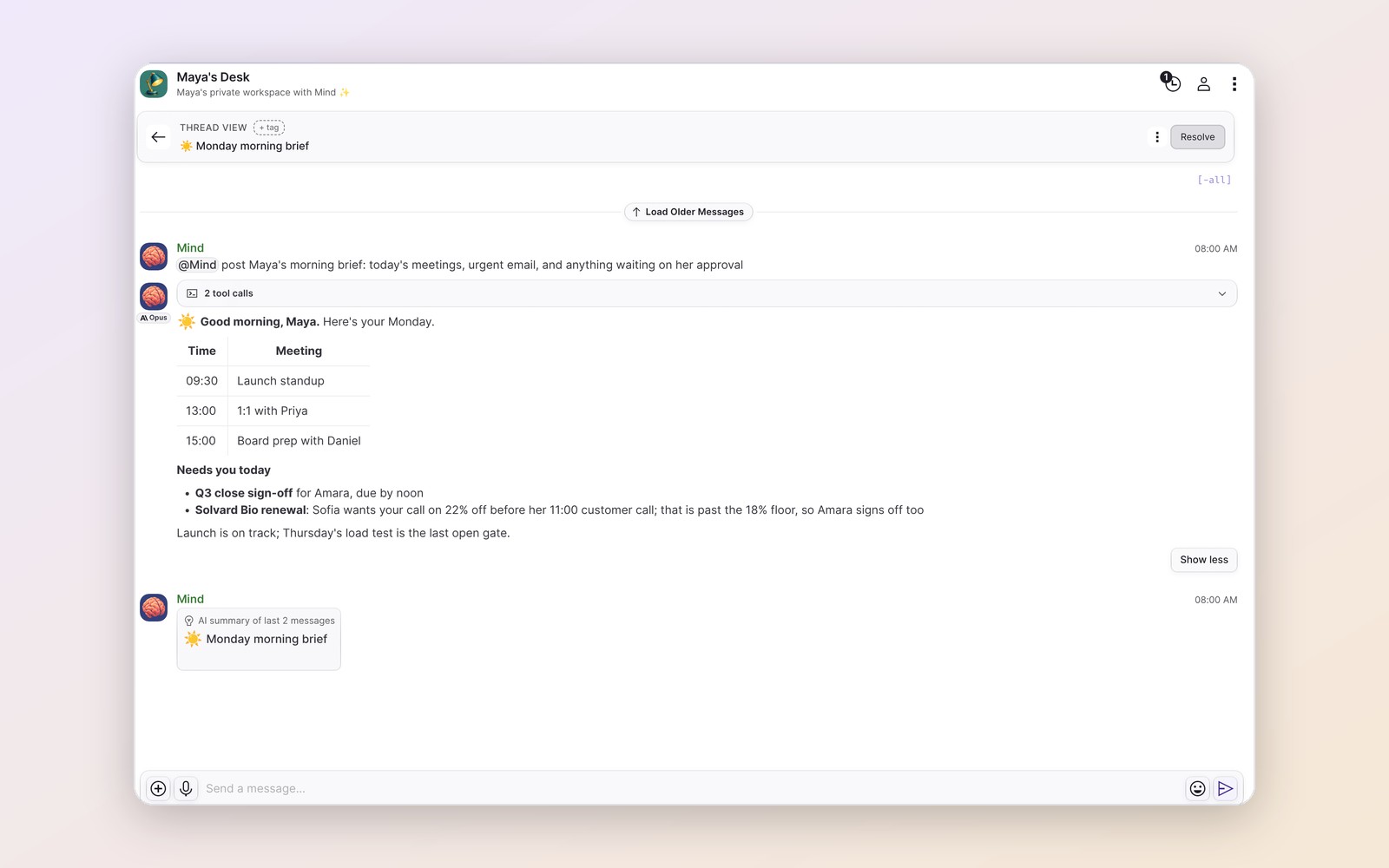This screenshot has width=1389, height=868.
Task: Click the 09:30 time cell
Action: pyautogui.click(x=201, y=381)
